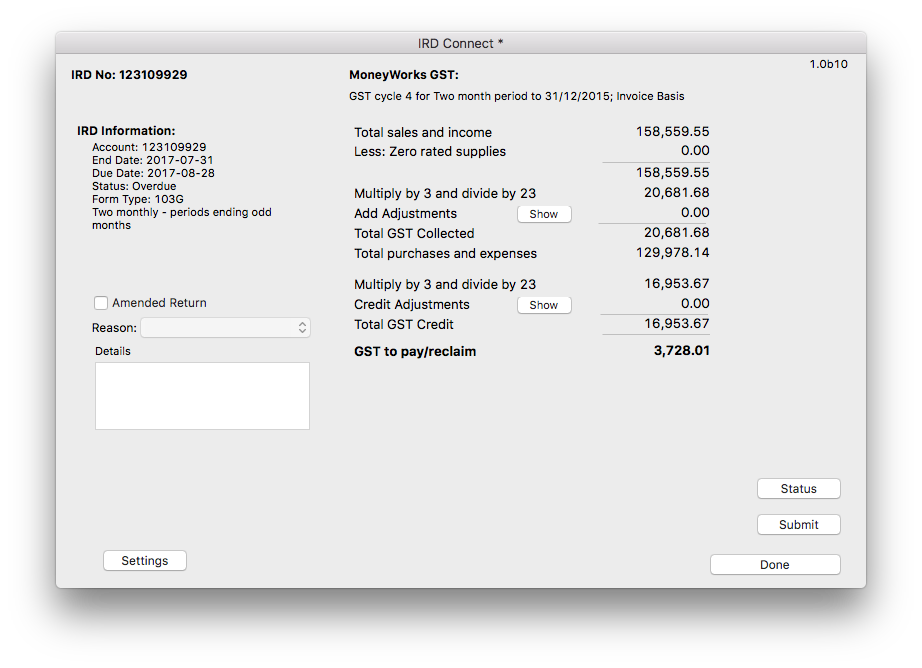Click the 'Status: Overdue' line
This screenshot has width=922, height=668.
[134, 186]
